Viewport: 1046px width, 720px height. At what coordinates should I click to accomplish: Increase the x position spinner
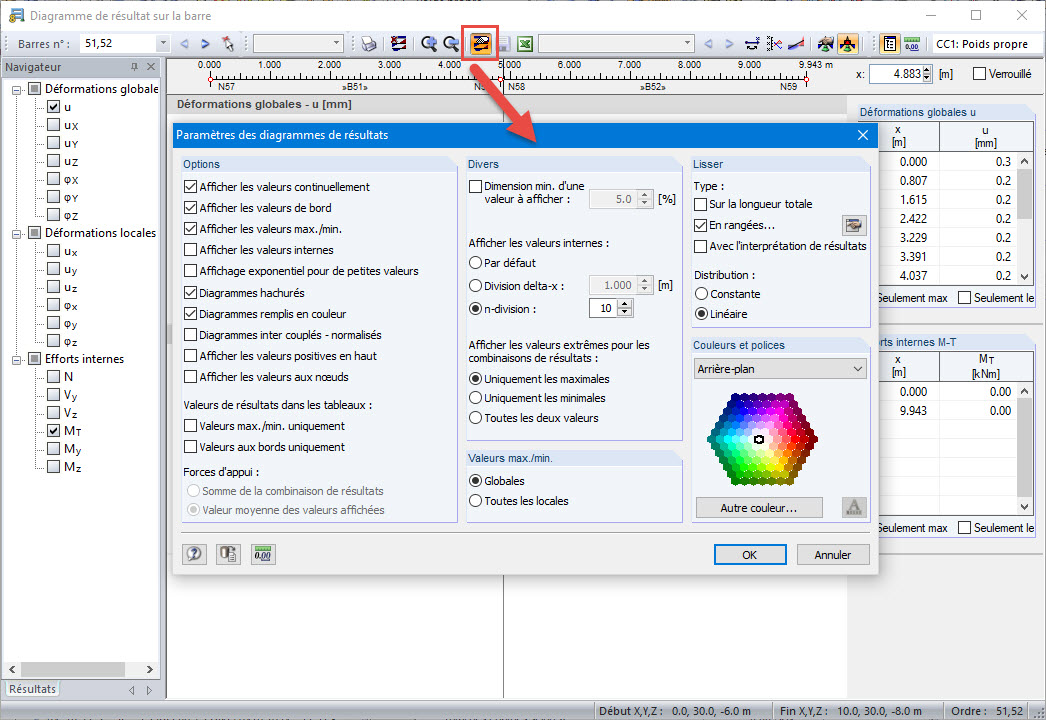(x=927, y=70)
